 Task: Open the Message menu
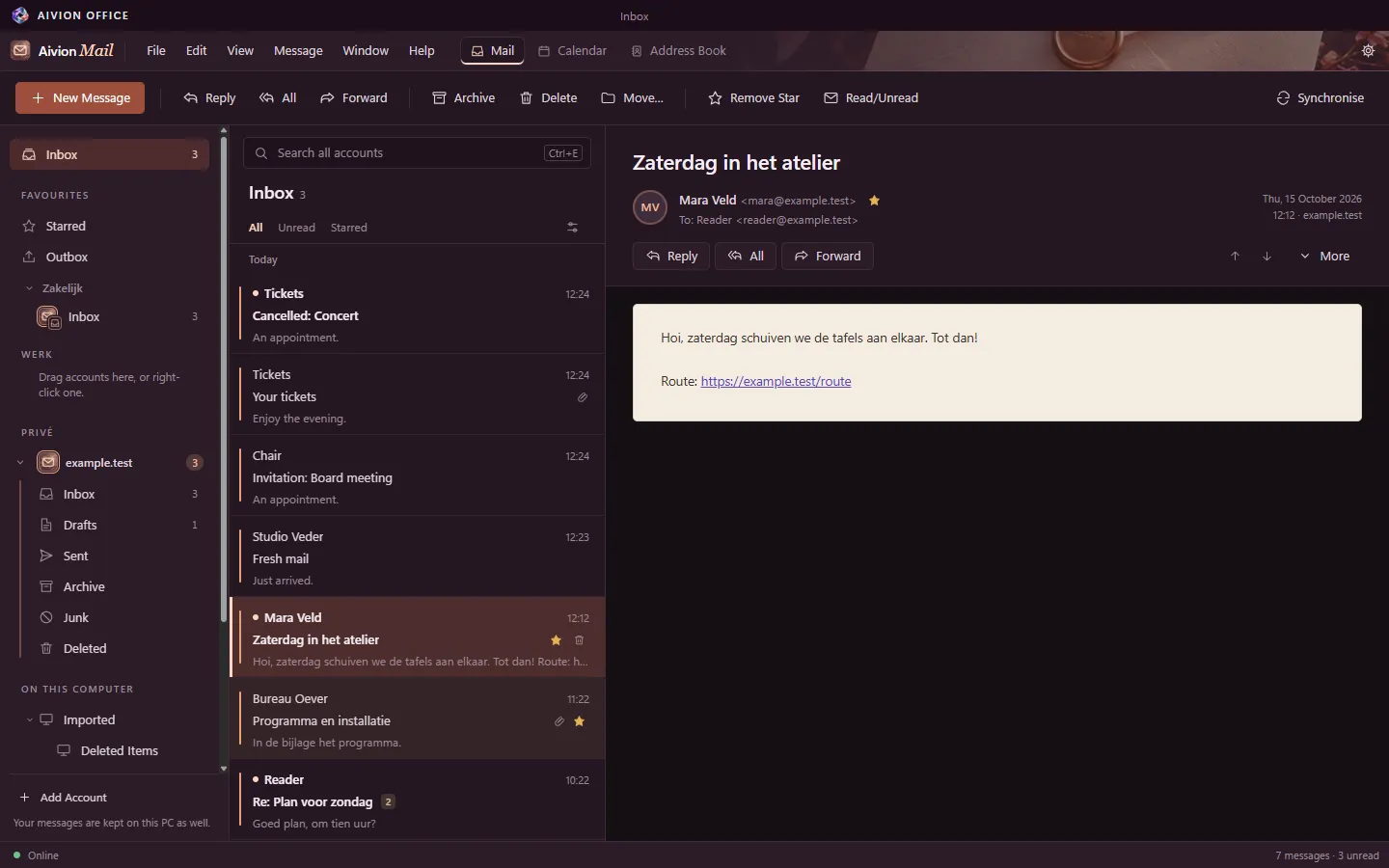point(298,50)
